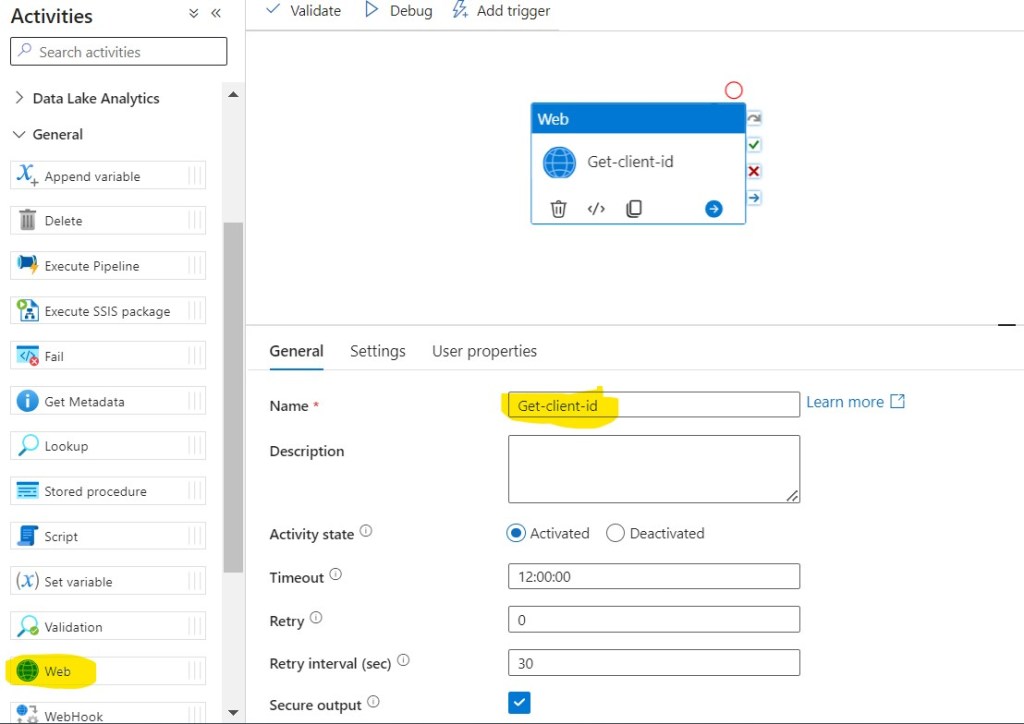This screenshot has height=724, width=1024.
Task: Pick the Lookup activity icon
Action: (x=28, y=446)
